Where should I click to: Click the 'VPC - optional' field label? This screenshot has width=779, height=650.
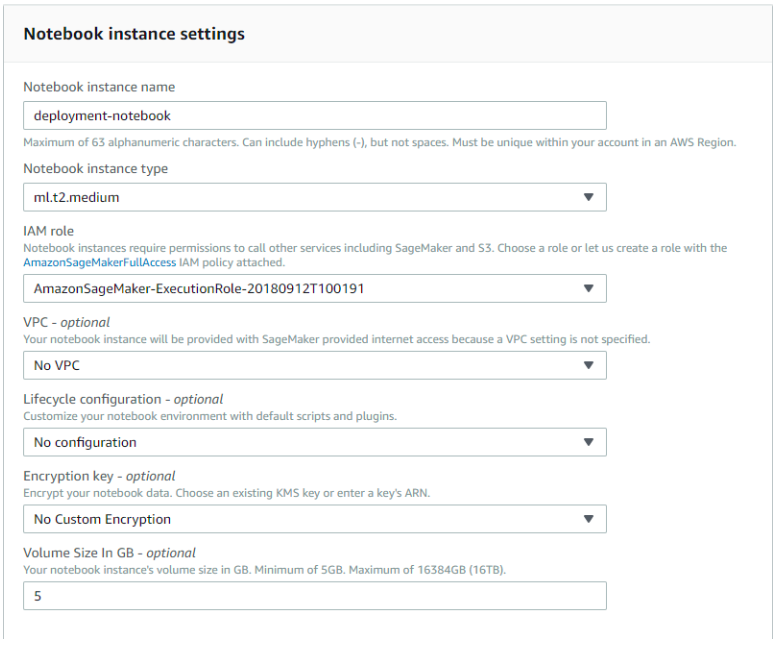[x=66, y=323]
